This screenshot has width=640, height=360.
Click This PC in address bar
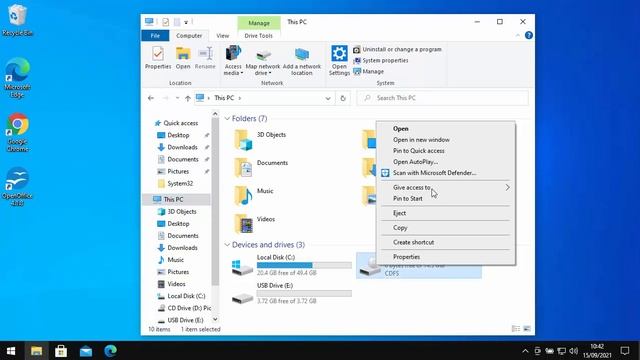click(x=224, y=98)
